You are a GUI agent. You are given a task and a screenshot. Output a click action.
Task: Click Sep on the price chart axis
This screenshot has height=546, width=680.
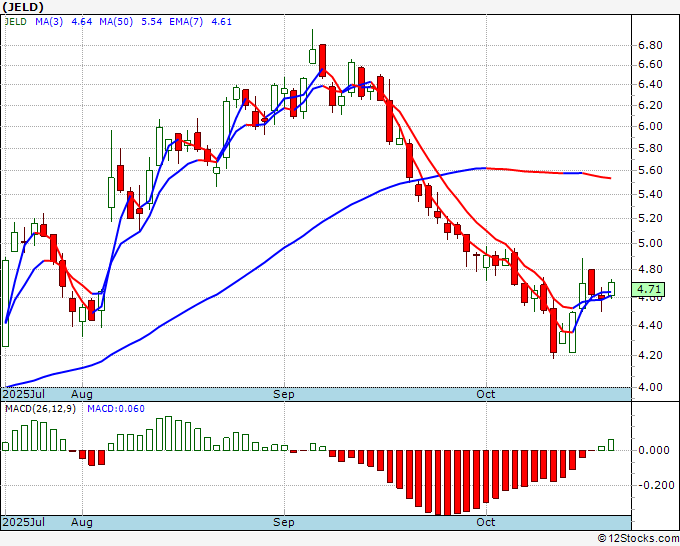click(x=284, y=394)
